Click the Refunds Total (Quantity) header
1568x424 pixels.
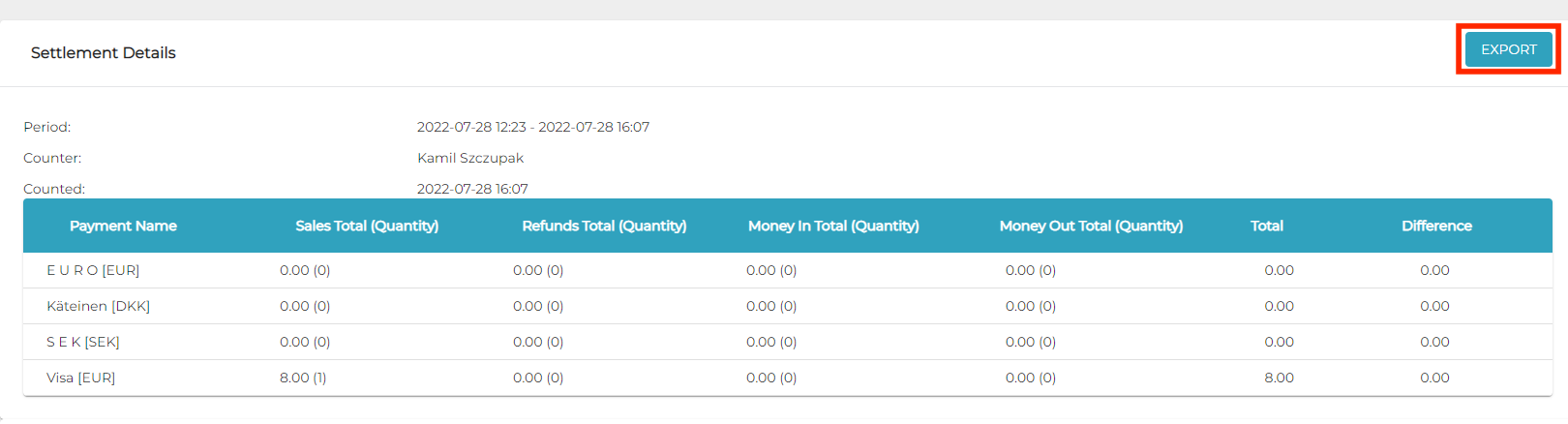point(604,226)
